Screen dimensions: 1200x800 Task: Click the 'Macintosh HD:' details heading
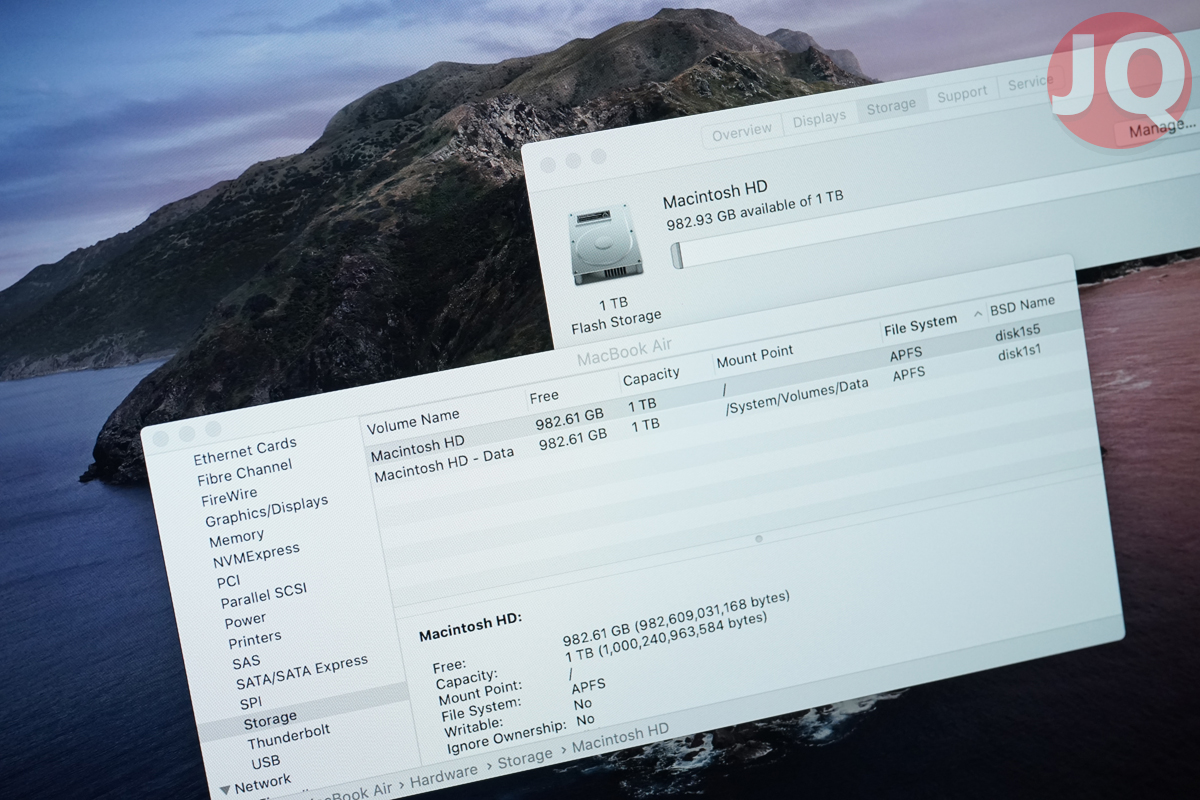tap(470, 626)
